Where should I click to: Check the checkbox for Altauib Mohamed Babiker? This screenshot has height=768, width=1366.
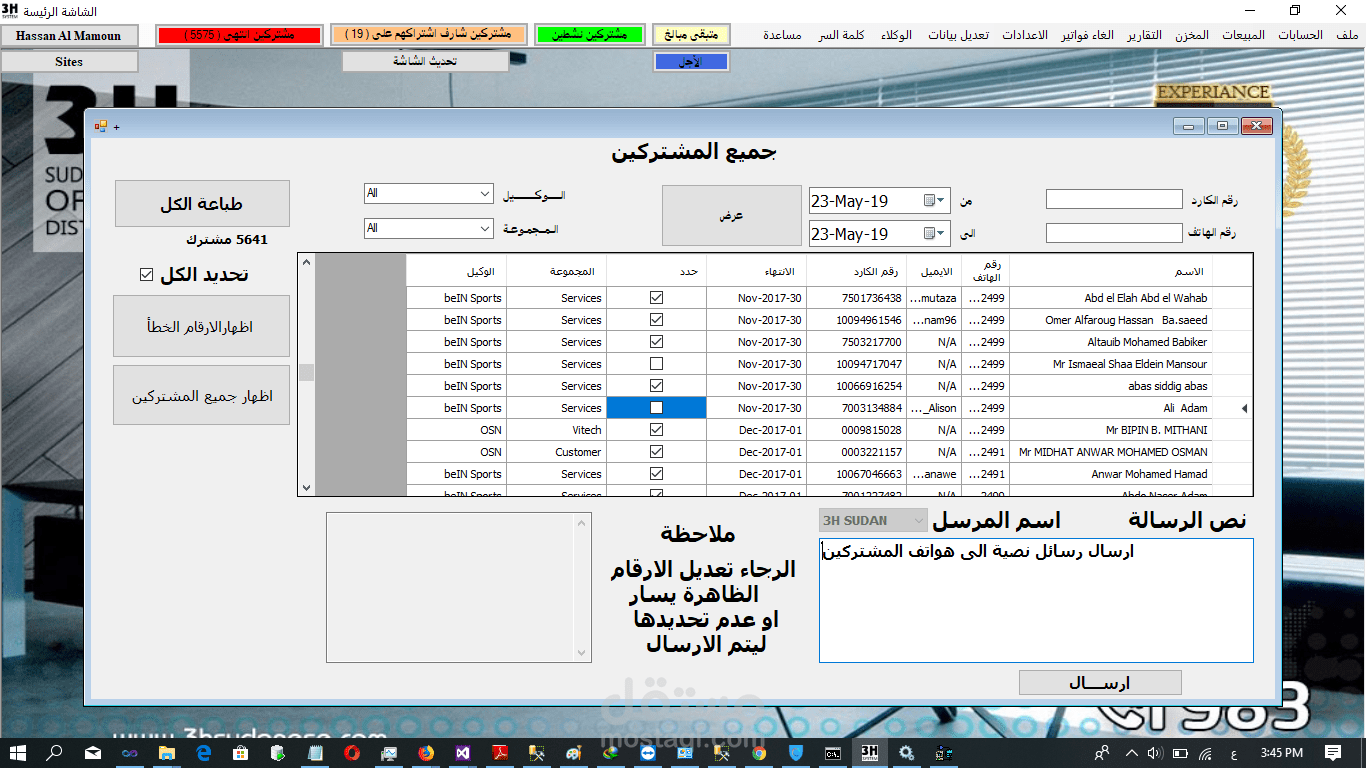click(x=656, y=342)
